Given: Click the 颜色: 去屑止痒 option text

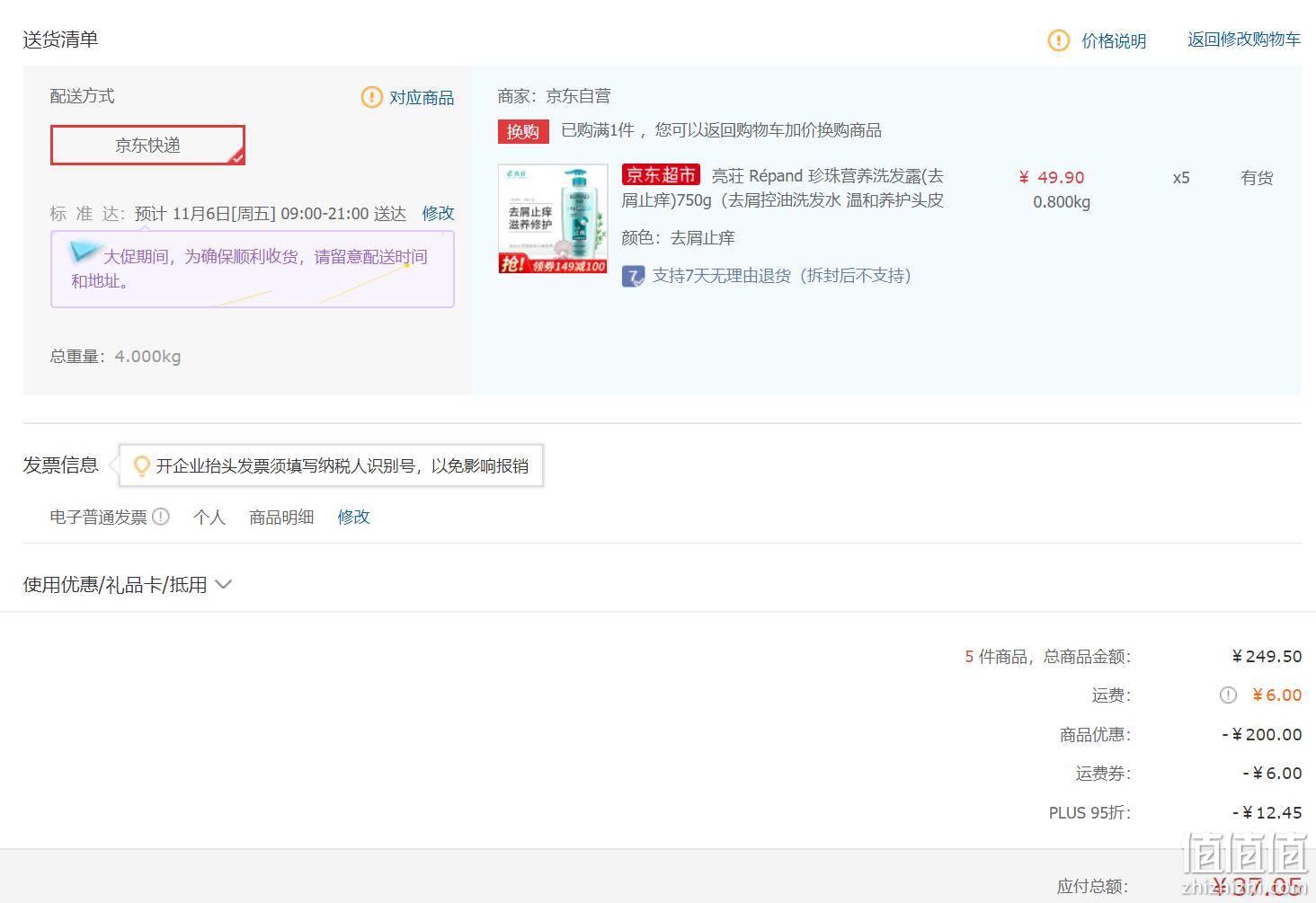Looking at the screenshot, I should click(x=678, y=238).
